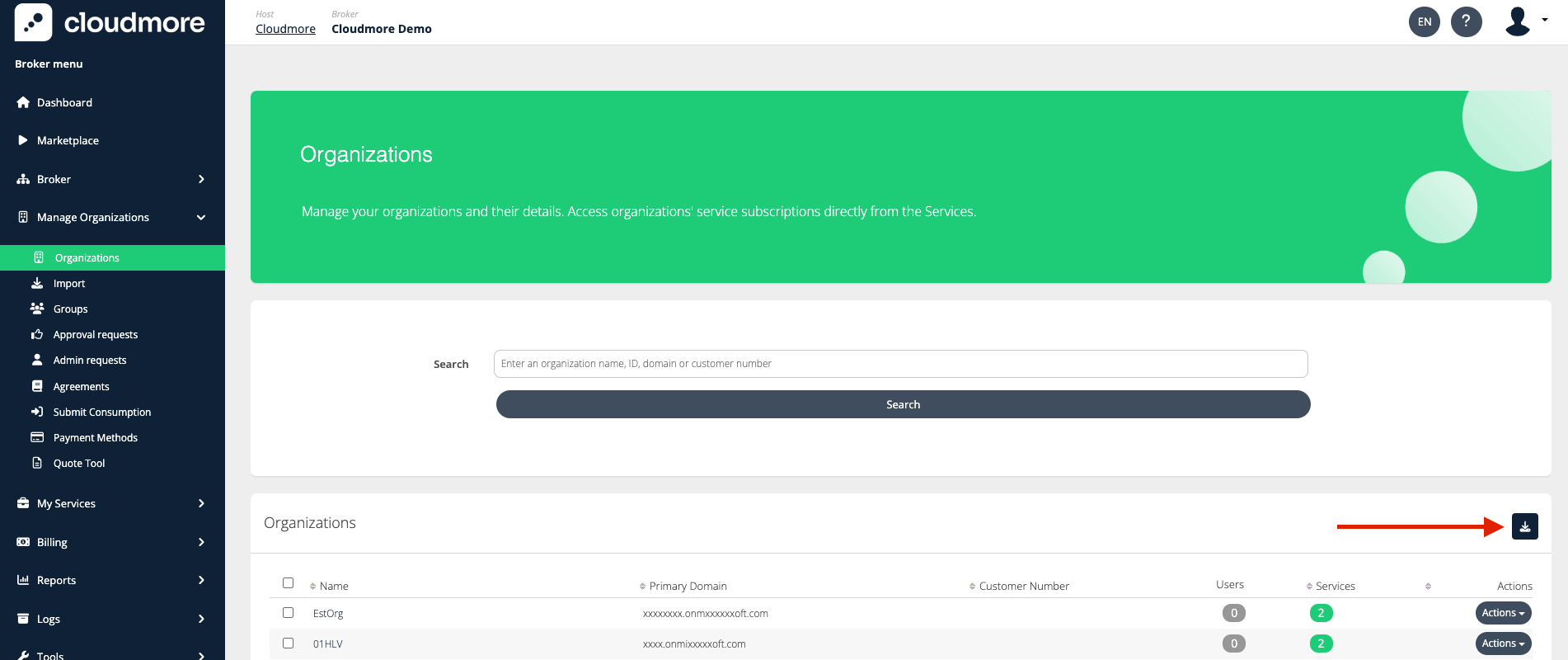This screenshot has width=1568, height=660.
Task: Sort the table by Primary Domain column
Action: (x=687, y=586)
